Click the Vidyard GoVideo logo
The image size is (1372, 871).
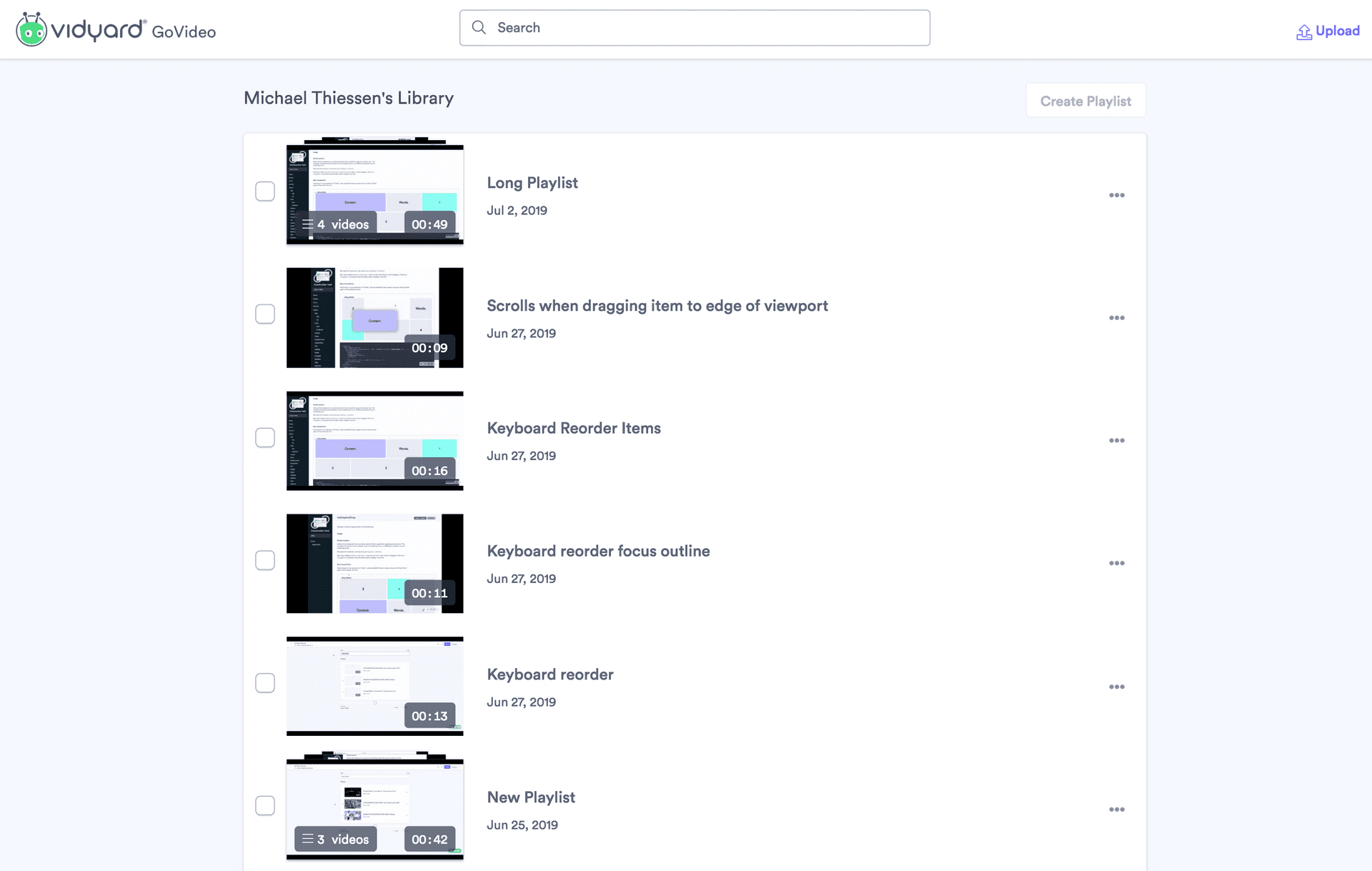(x=116, y=29)
